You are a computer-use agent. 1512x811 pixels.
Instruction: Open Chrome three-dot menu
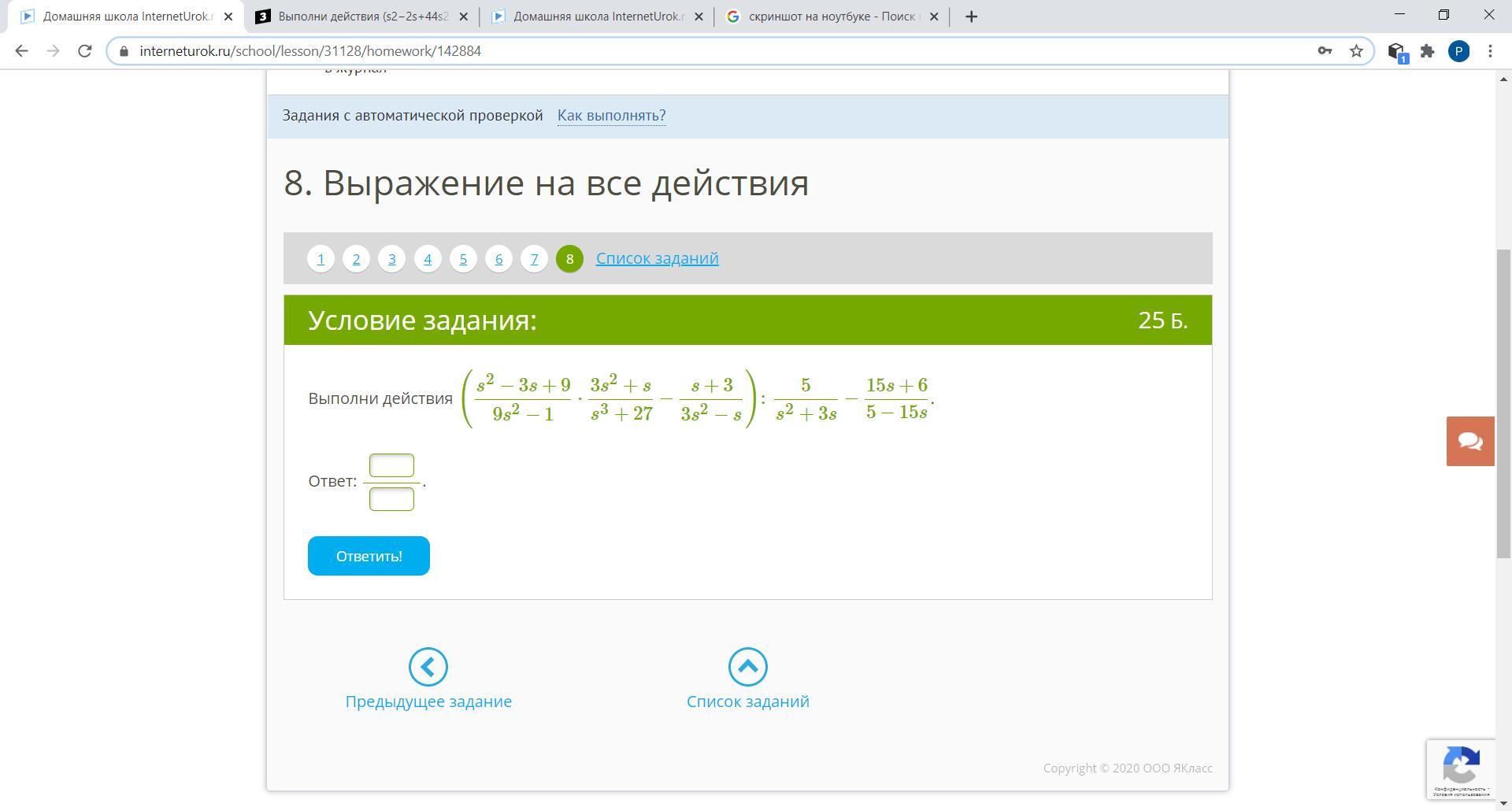(x=1490, y=51)
